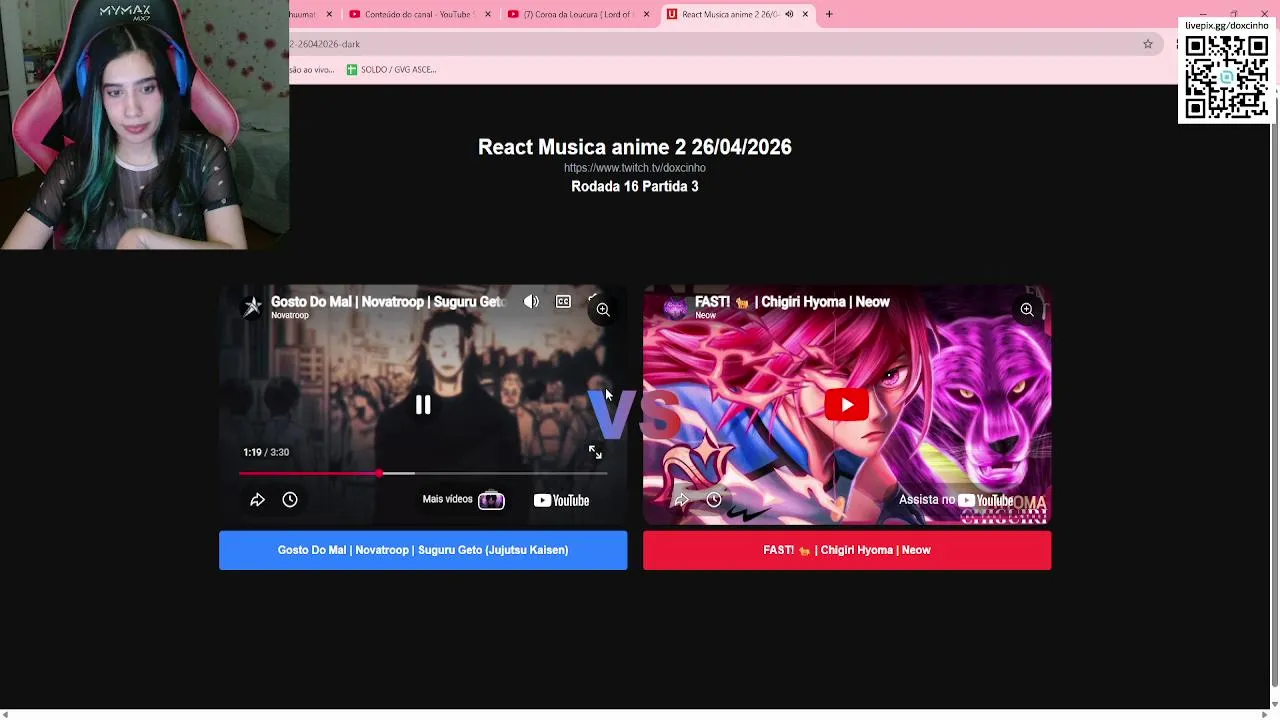Seek on the left video progress bar
This screenshot has height=720, width=1280.
tap(423, 473)
